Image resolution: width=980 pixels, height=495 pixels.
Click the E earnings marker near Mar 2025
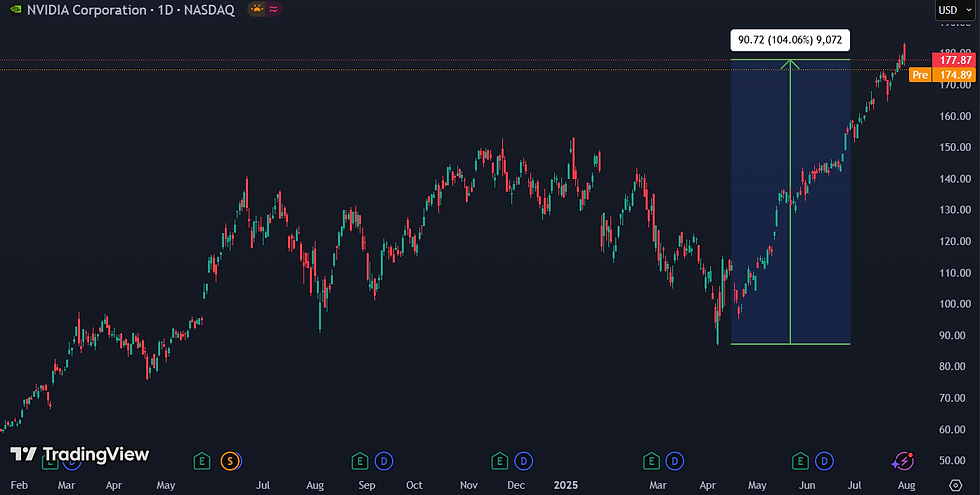pos(651,462)
